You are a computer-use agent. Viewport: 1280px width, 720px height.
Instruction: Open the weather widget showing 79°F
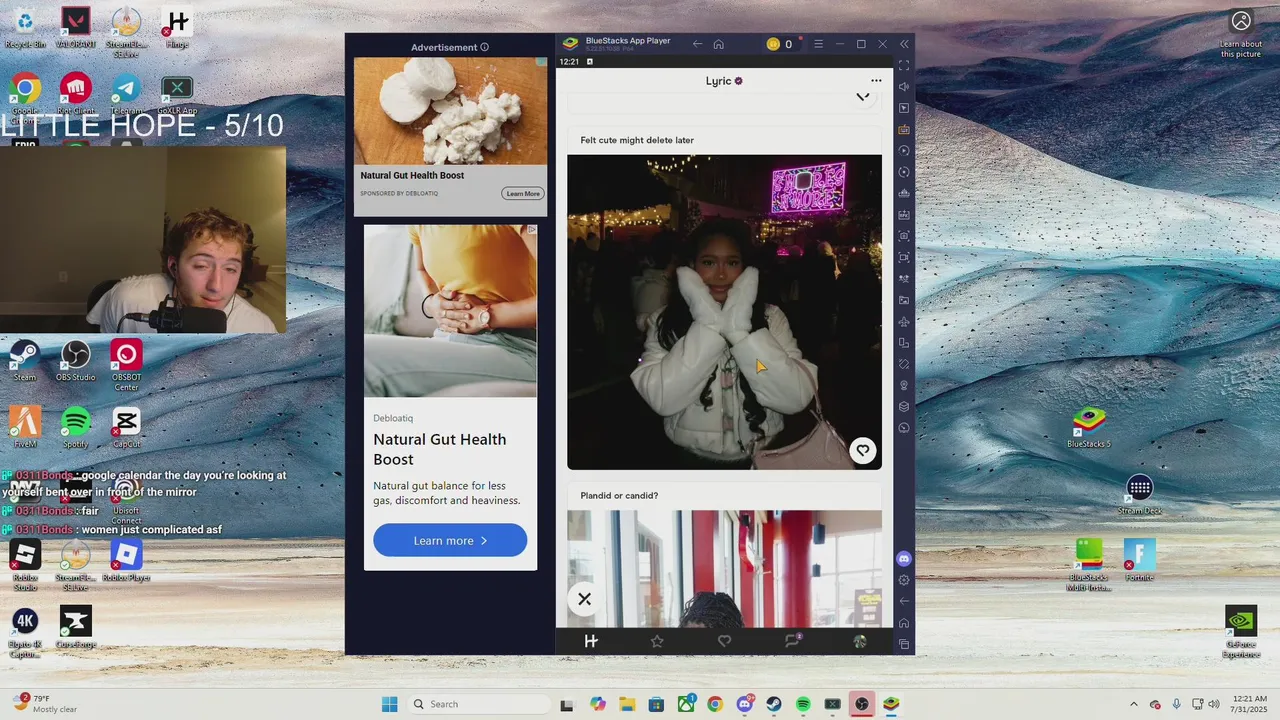click(x=46, y=704)
